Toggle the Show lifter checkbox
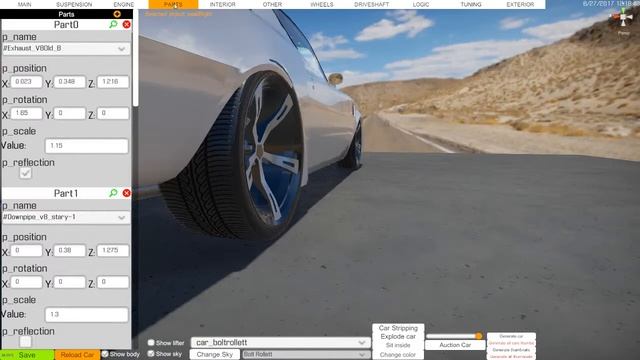Screen dimensions: 640x360 click(151, 343)
